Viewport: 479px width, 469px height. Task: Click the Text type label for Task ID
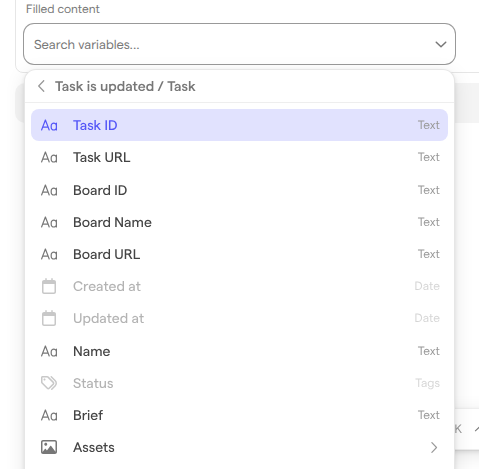tap(429, 125)
